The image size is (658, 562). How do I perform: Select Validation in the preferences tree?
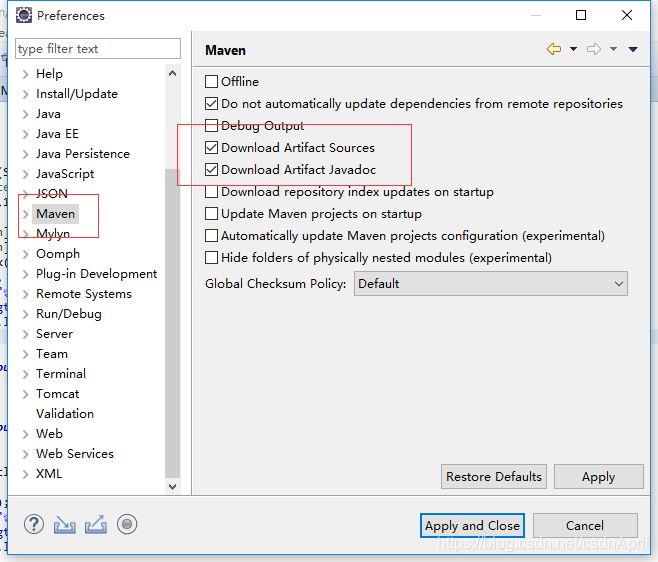pos(65,414)
